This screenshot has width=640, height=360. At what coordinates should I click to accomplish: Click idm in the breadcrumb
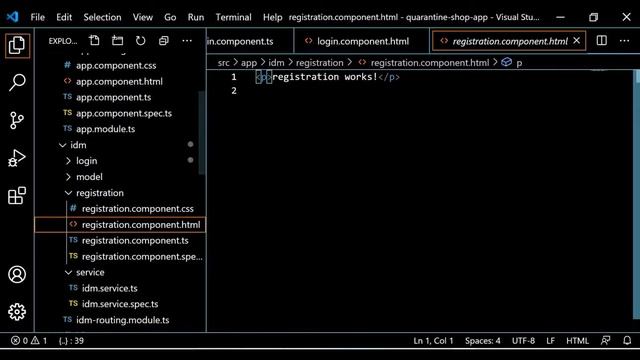276,62
